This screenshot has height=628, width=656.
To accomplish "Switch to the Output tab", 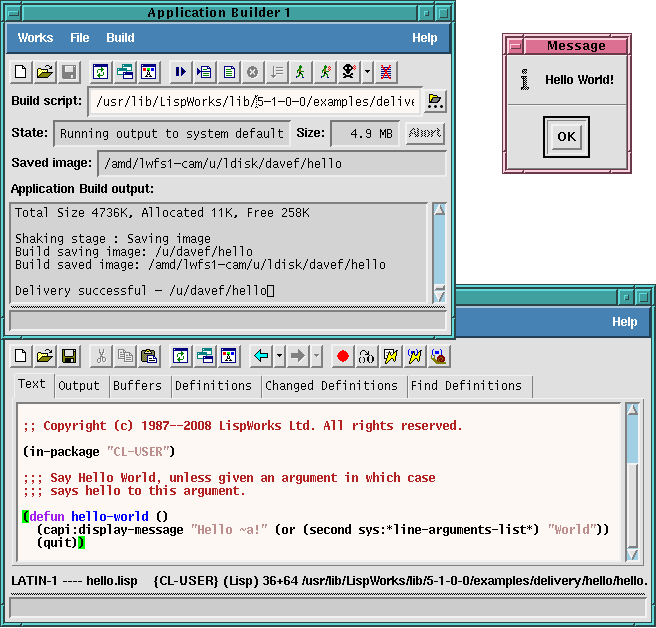I will 79,386.
